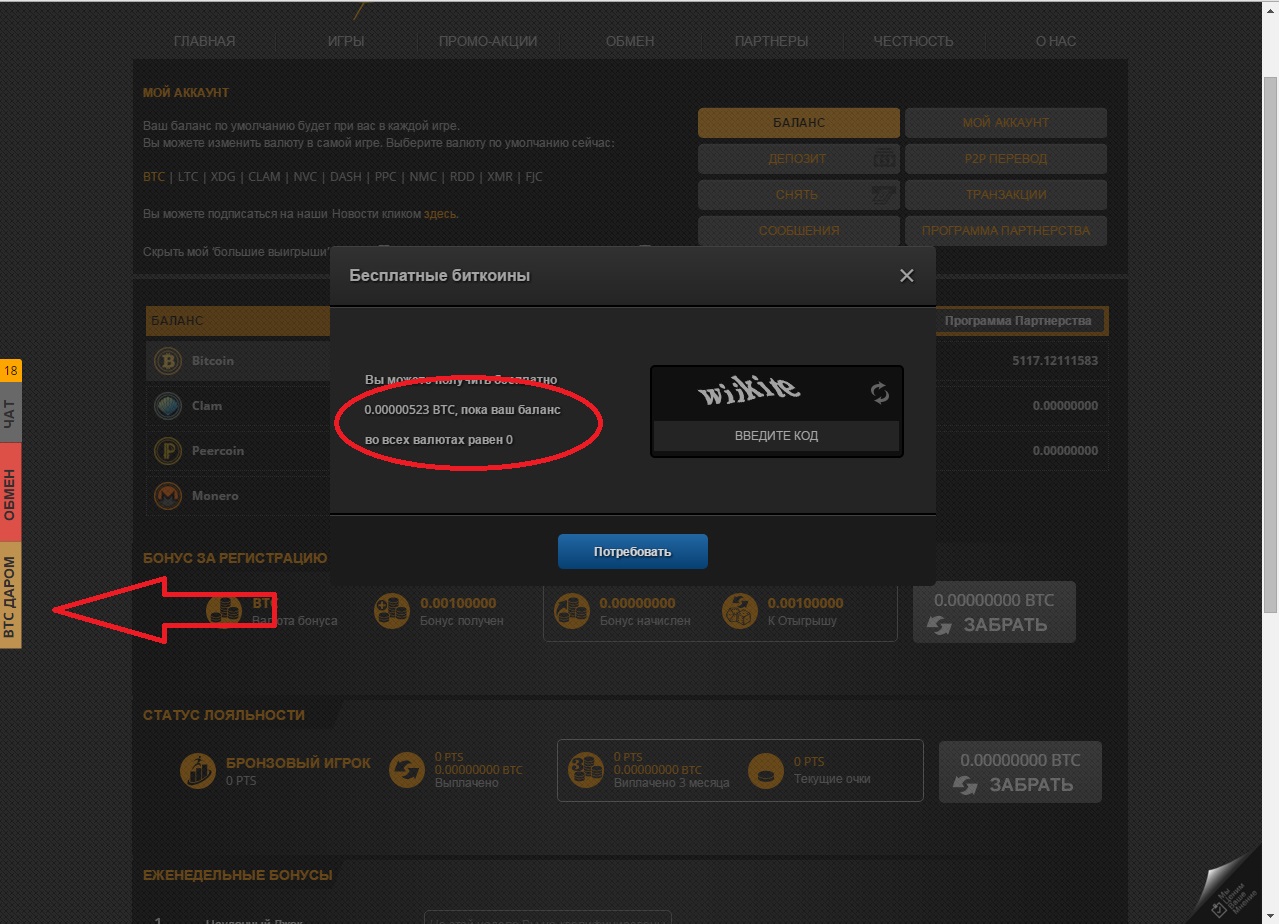The image size is (1280, 924).
Task: Click the Бонус получен coins icon
Action: (x=390, y=611)
